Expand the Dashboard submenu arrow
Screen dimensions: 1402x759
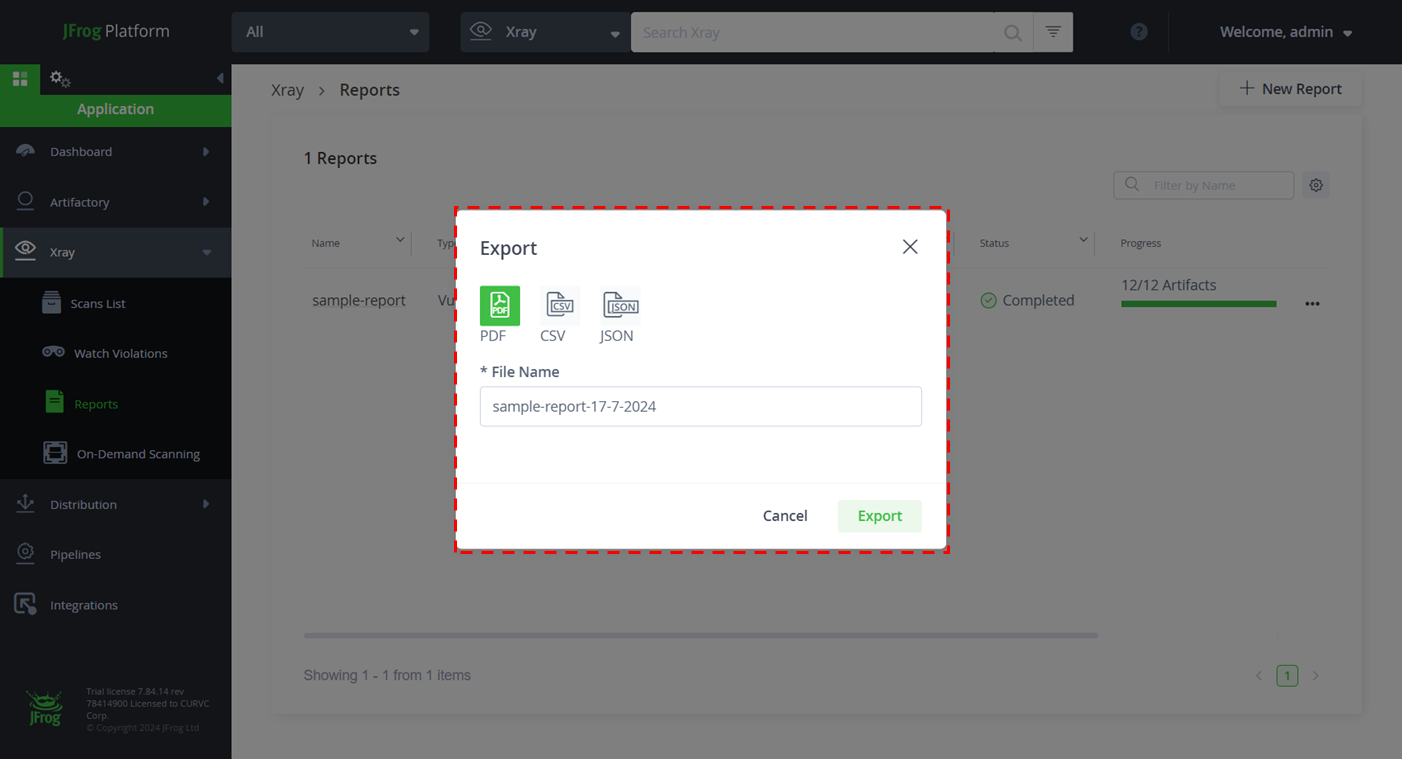point(206,152)
